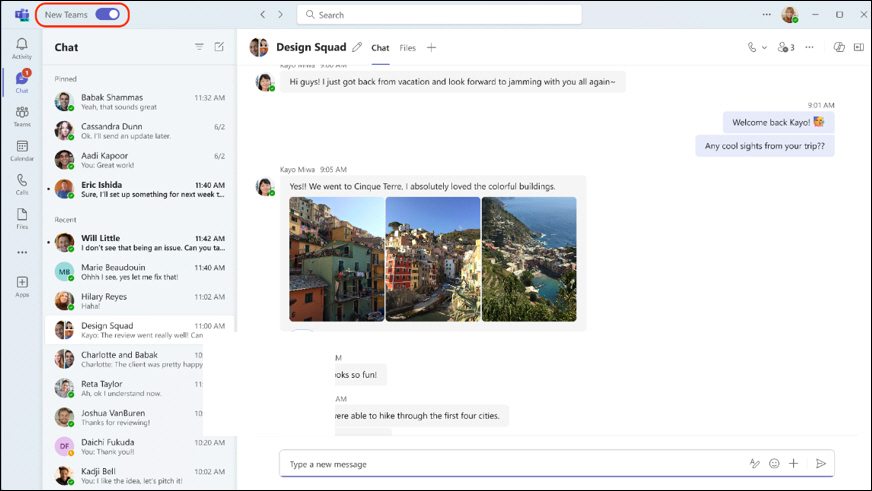Click the Microsoft Teams logo
This screenshot has height=491, width=872.
point(22,14)
